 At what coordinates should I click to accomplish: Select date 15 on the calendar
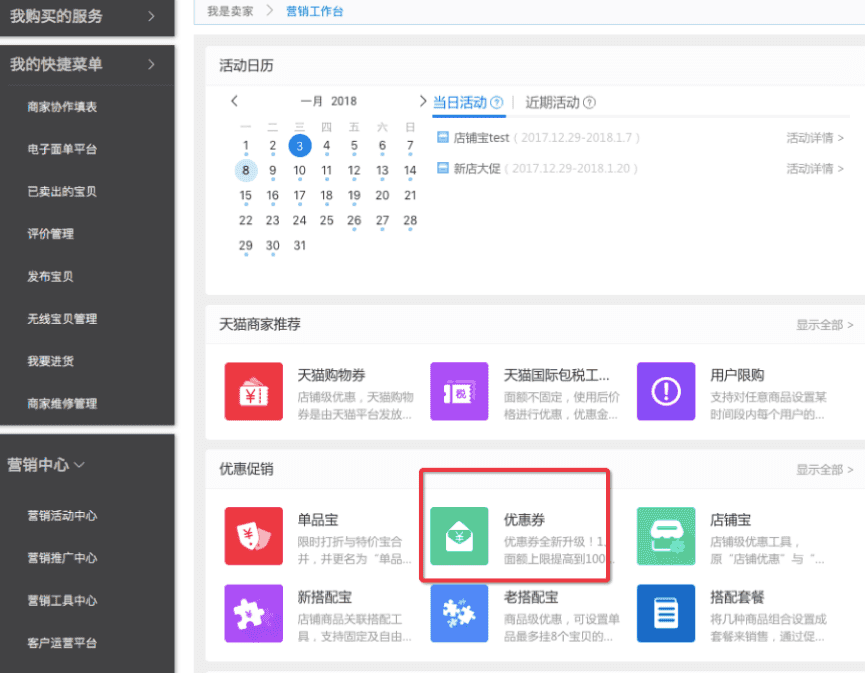pyautogui.click(x=245, y=195)
